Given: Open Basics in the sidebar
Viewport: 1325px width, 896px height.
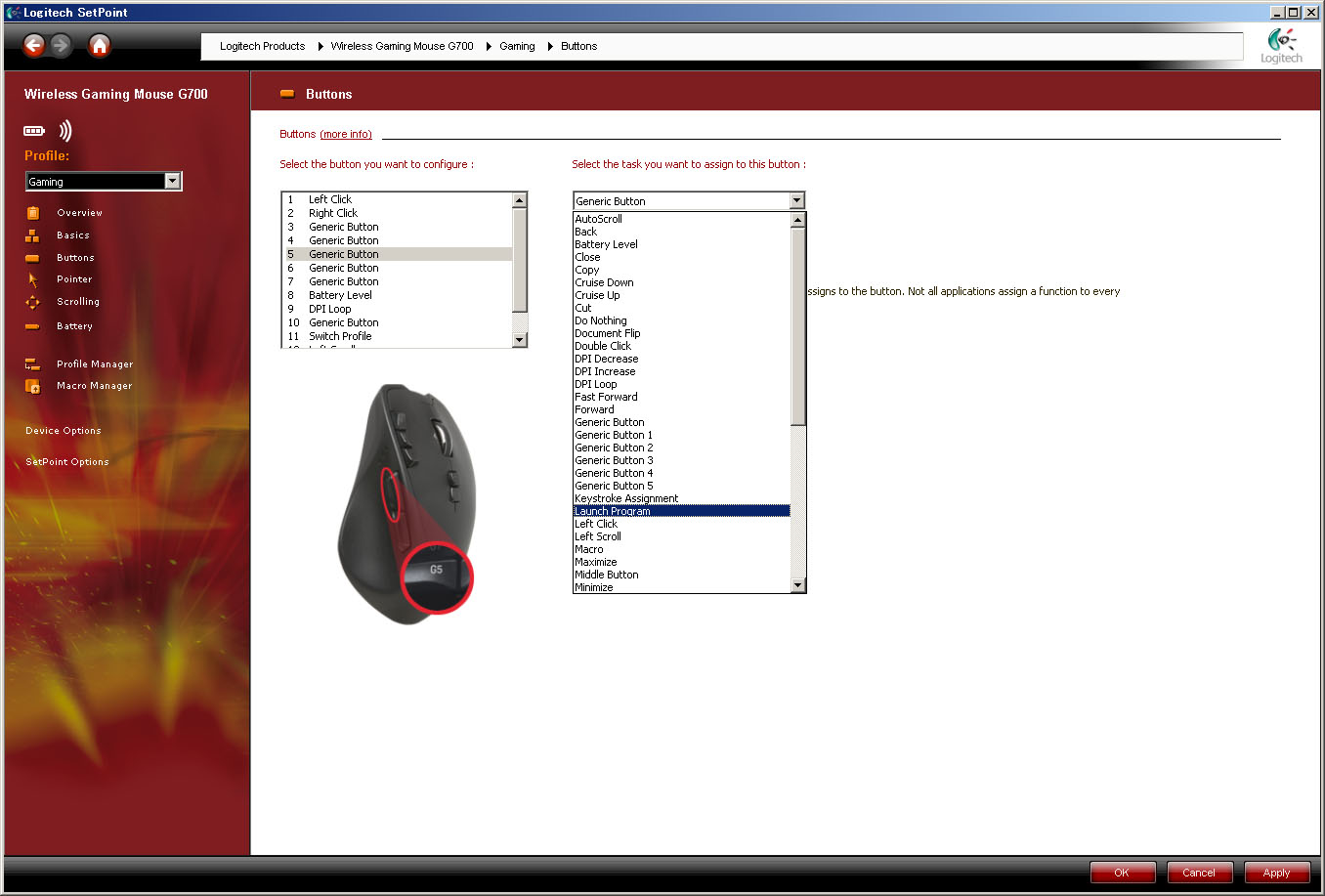Looking at the screenshot, I should [73, 235].
